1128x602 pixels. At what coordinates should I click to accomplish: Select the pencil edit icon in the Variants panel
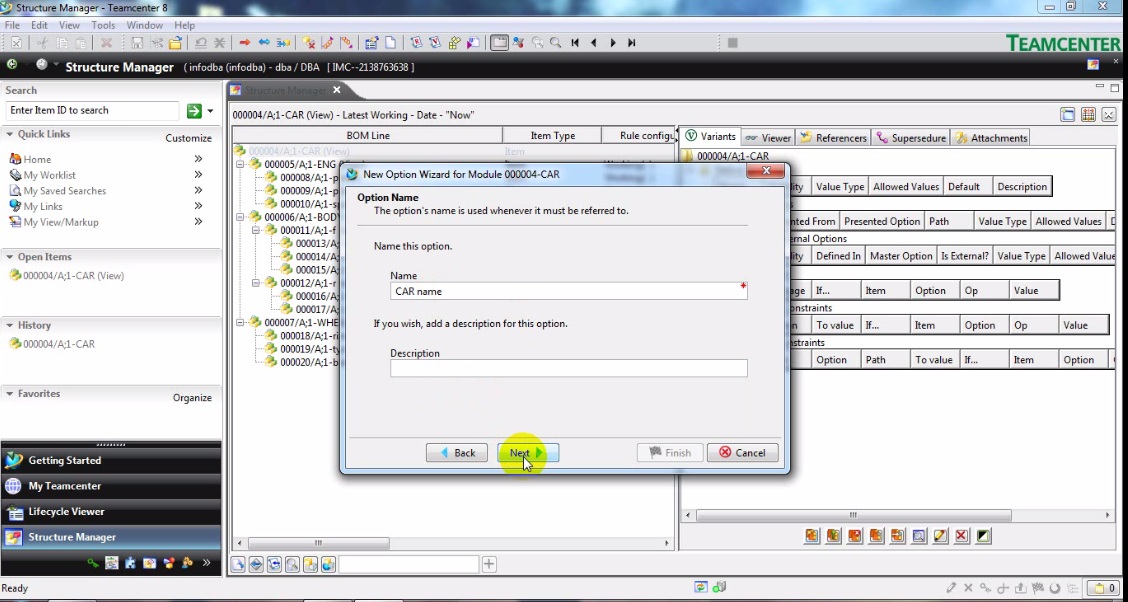(x=940, y=536)
